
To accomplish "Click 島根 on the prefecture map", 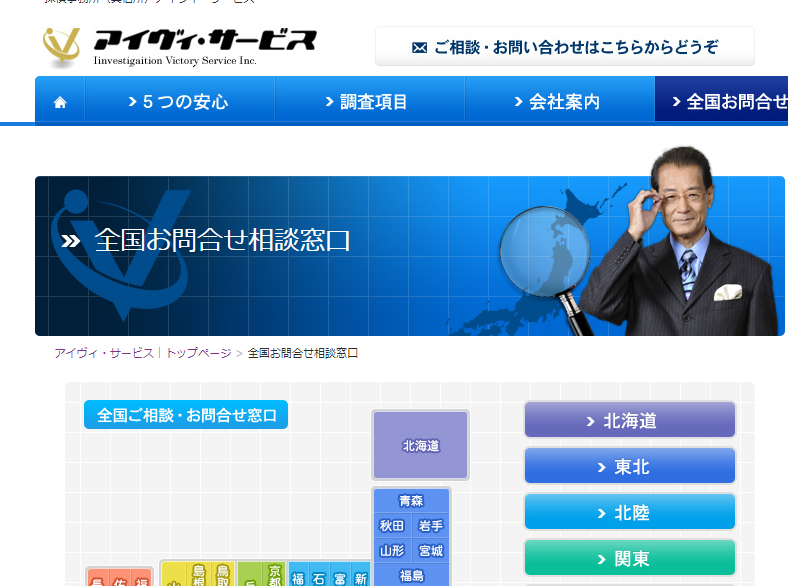I will [x=199, y=575].
